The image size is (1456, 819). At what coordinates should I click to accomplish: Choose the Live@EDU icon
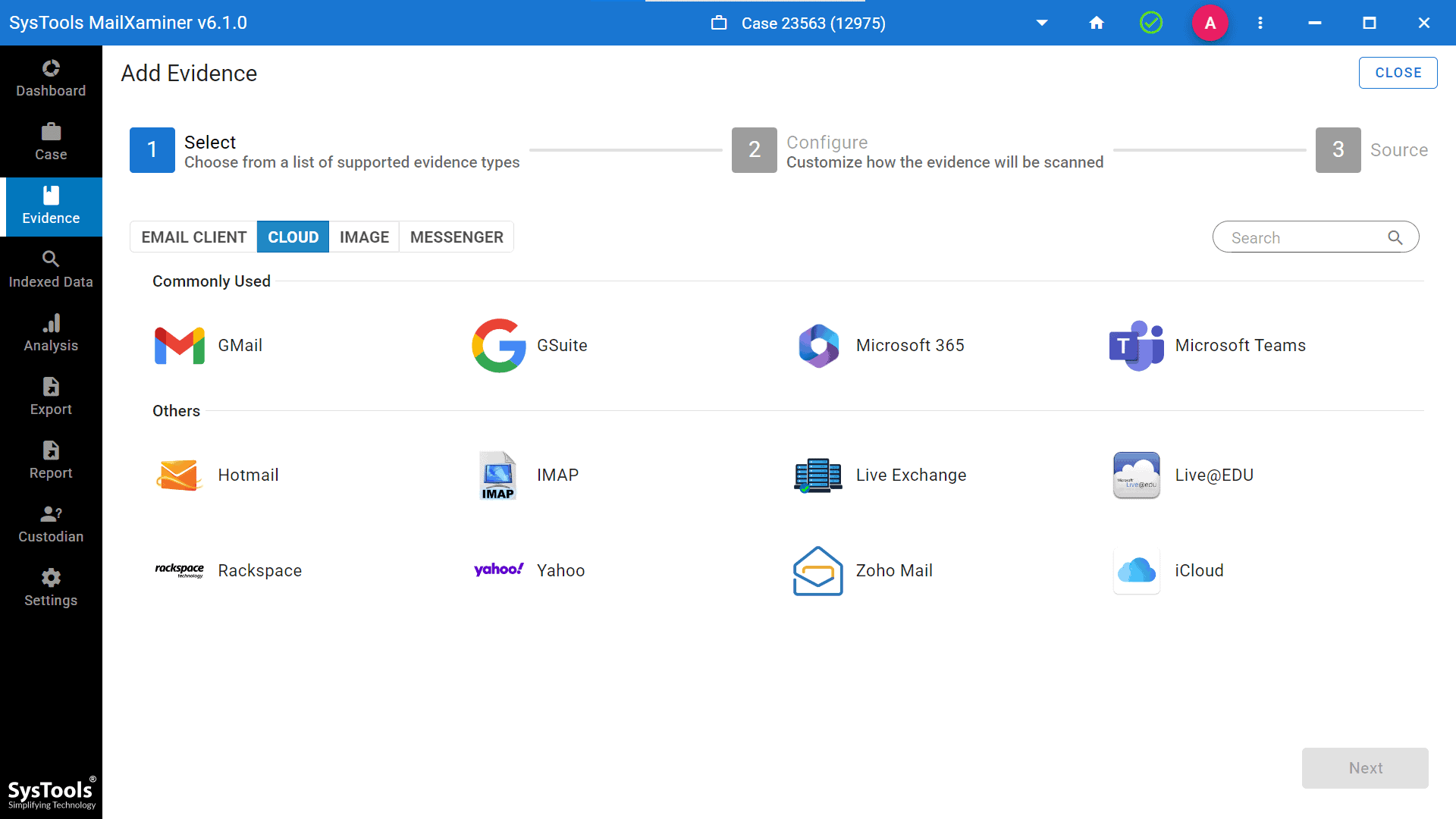1137,475
